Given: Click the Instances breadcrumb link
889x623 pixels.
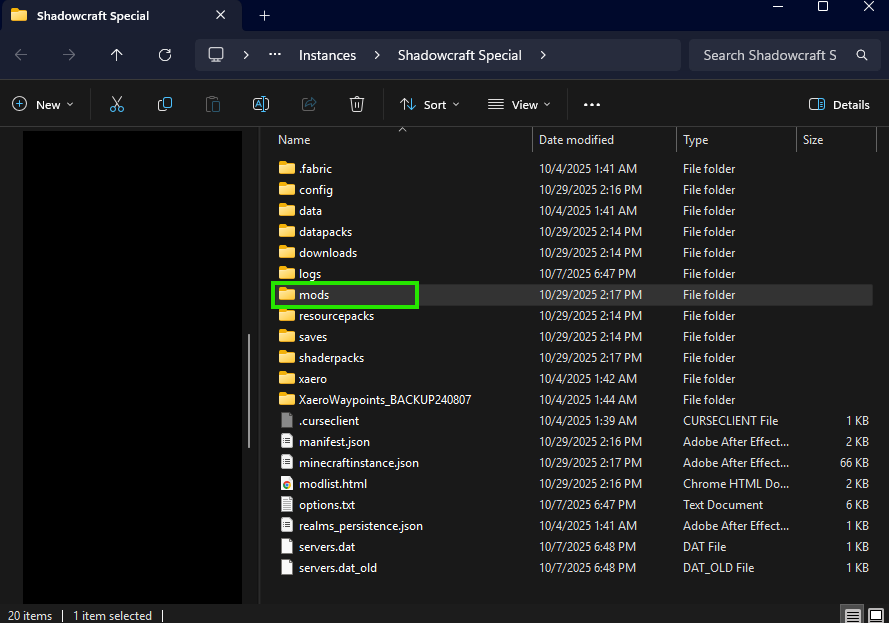Looking at the screenshot, I should (327, 55).
